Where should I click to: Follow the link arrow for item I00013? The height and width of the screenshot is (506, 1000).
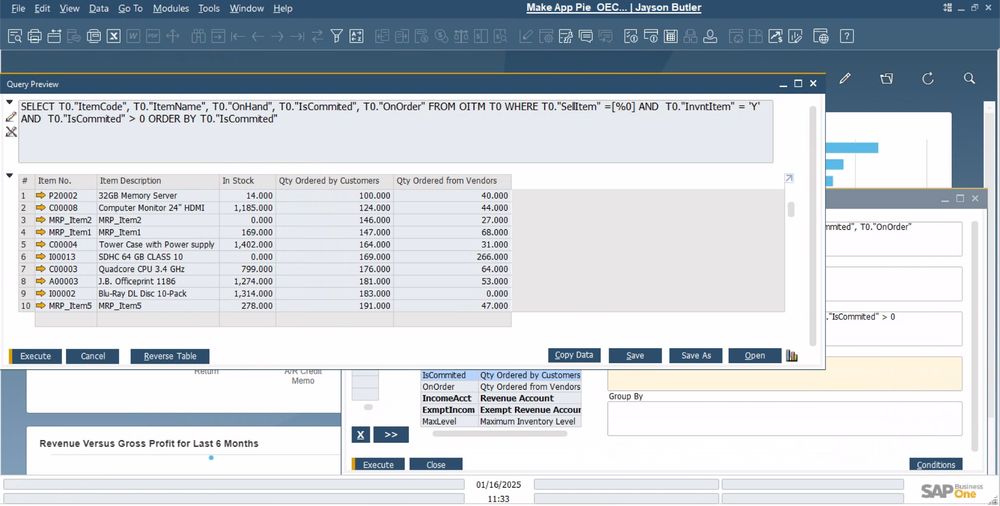(41, 257)
